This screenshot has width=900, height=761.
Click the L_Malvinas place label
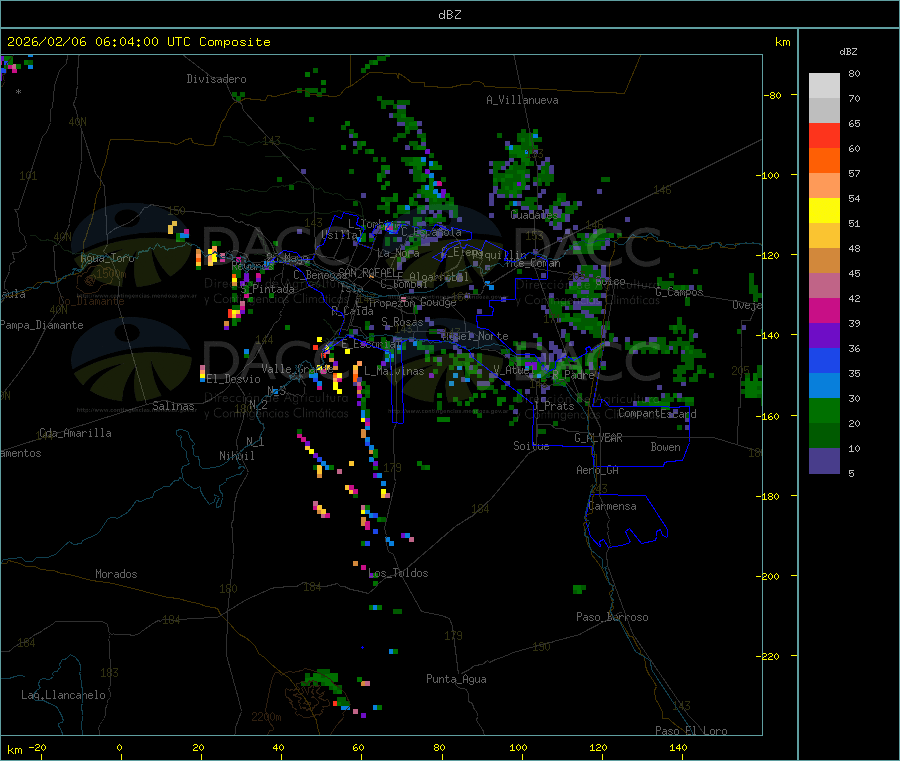[x=394, y=371]
